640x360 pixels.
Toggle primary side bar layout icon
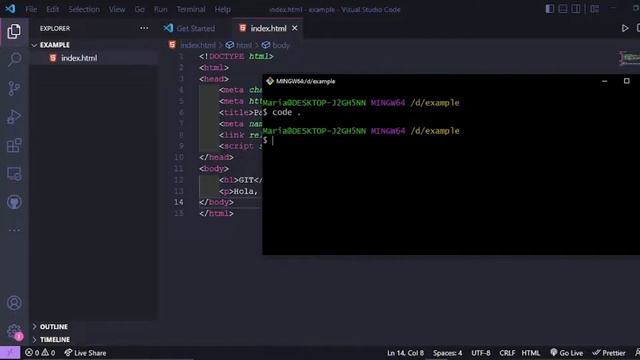click(549, 9)
